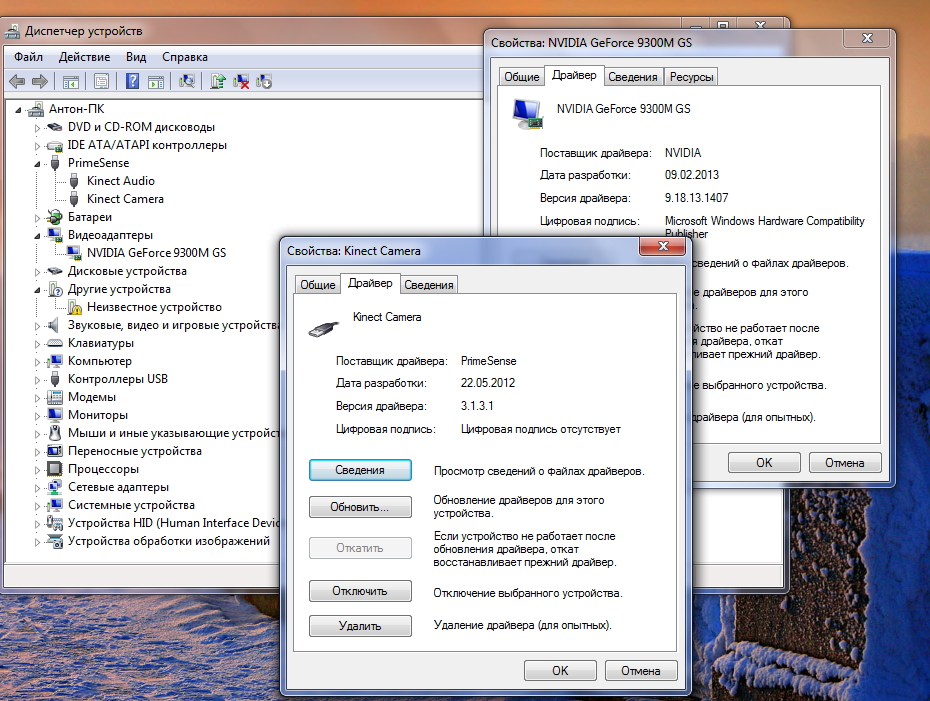Open the Вид menu
The height and width of the screenshot is (701, 930).
136,57
